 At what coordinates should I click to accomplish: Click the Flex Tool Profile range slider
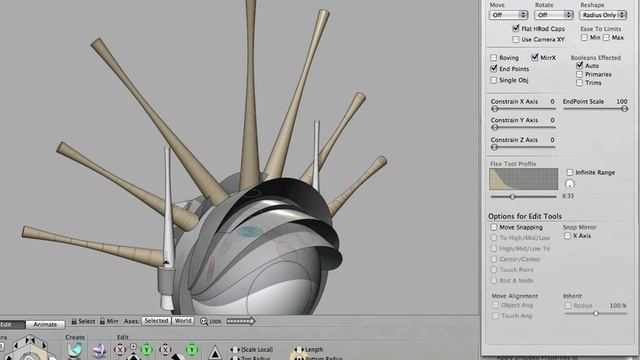click(x=523, y=197)
